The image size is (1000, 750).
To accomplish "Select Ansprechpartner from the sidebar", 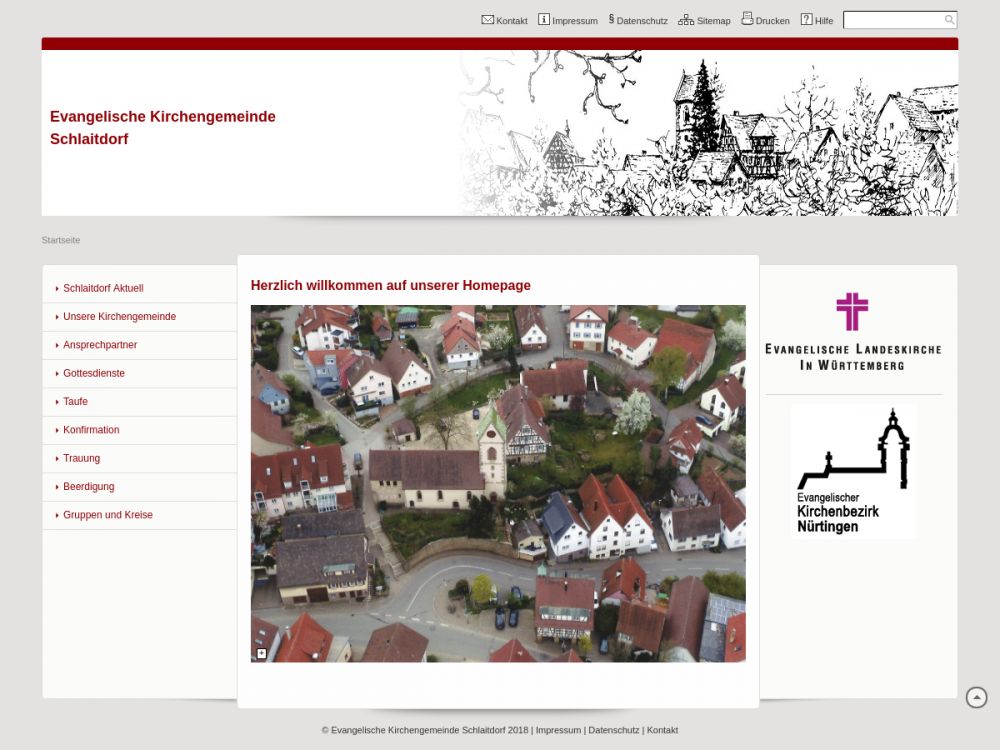I will click(100, 345).
